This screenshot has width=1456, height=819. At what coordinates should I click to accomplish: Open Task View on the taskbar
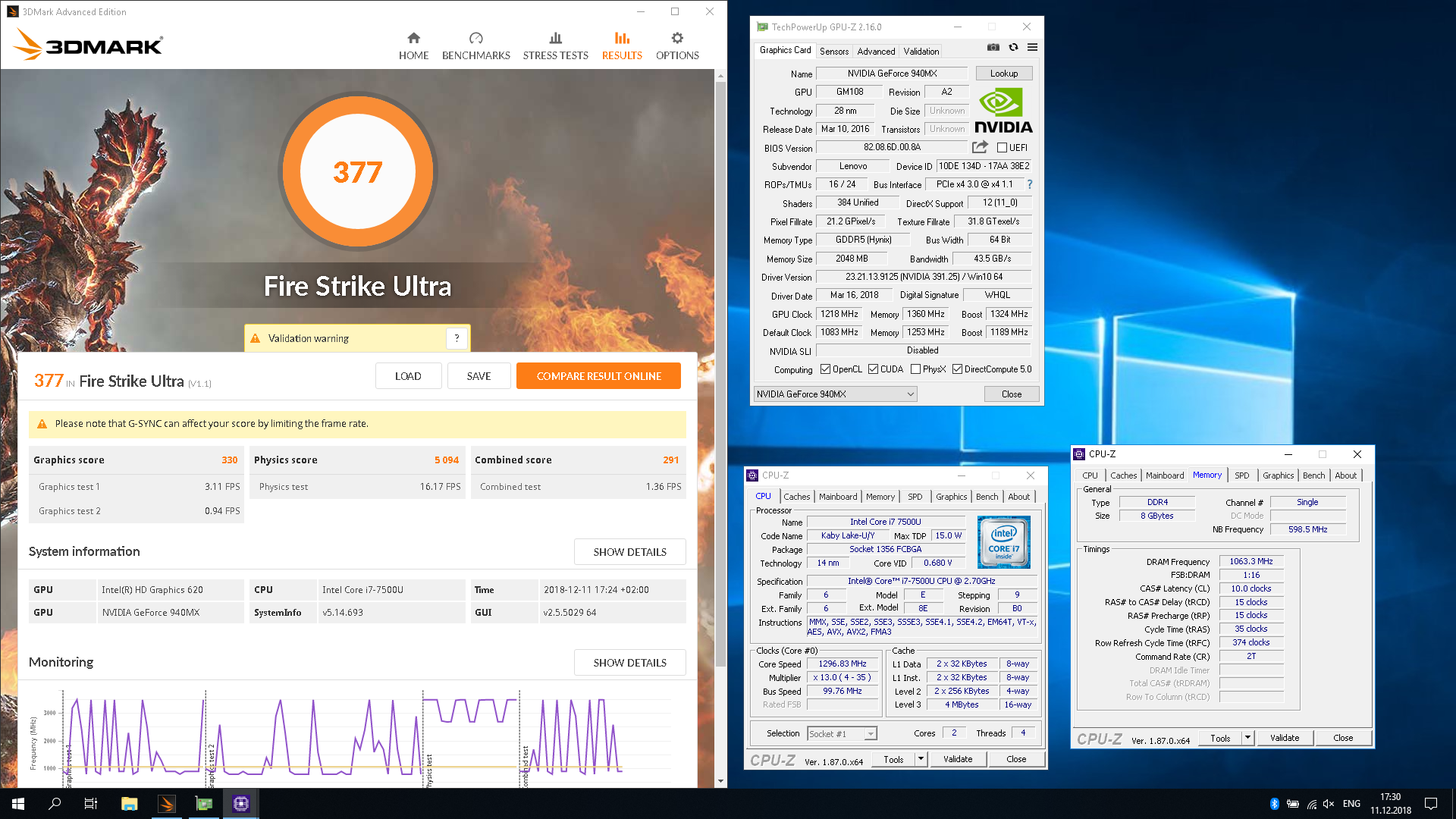click(x=91, y=804)
